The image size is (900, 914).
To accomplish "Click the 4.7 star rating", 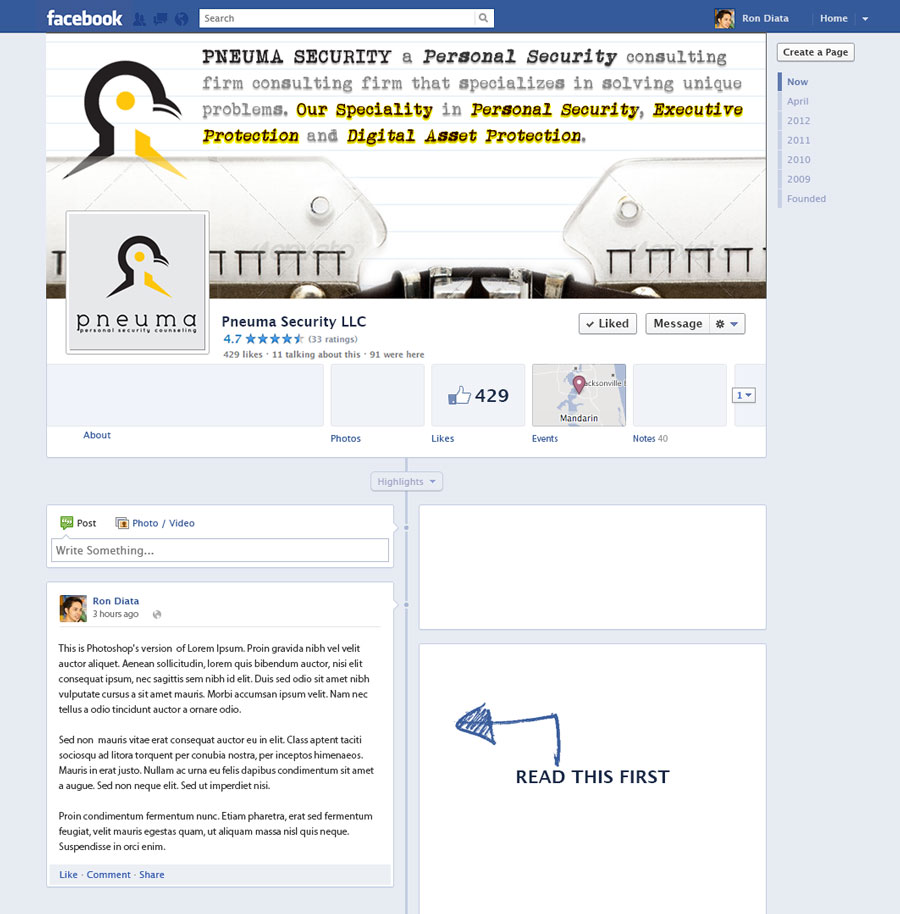I will pos(263,339).
